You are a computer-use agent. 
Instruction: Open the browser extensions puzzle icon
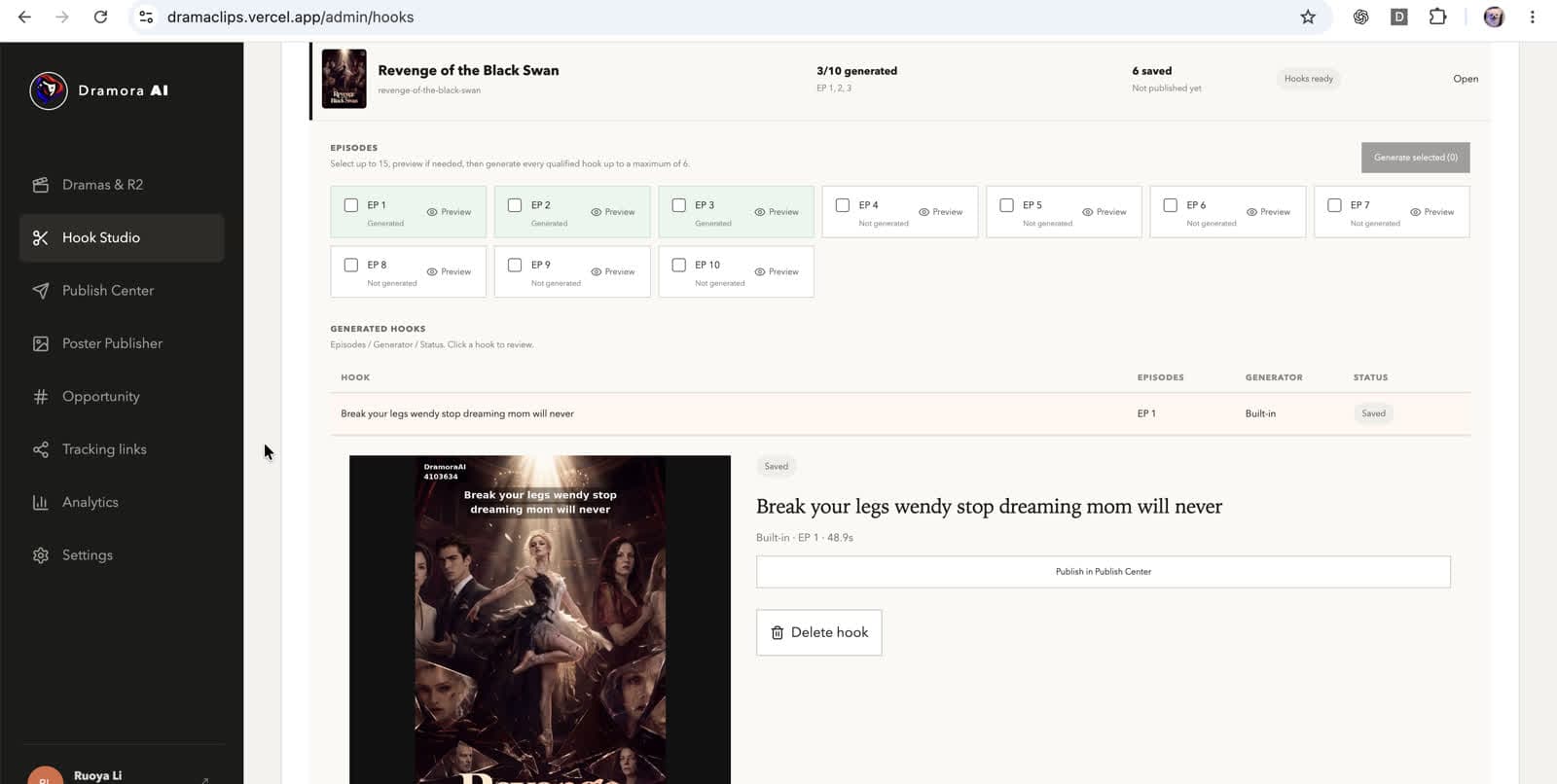[1437, 17]
